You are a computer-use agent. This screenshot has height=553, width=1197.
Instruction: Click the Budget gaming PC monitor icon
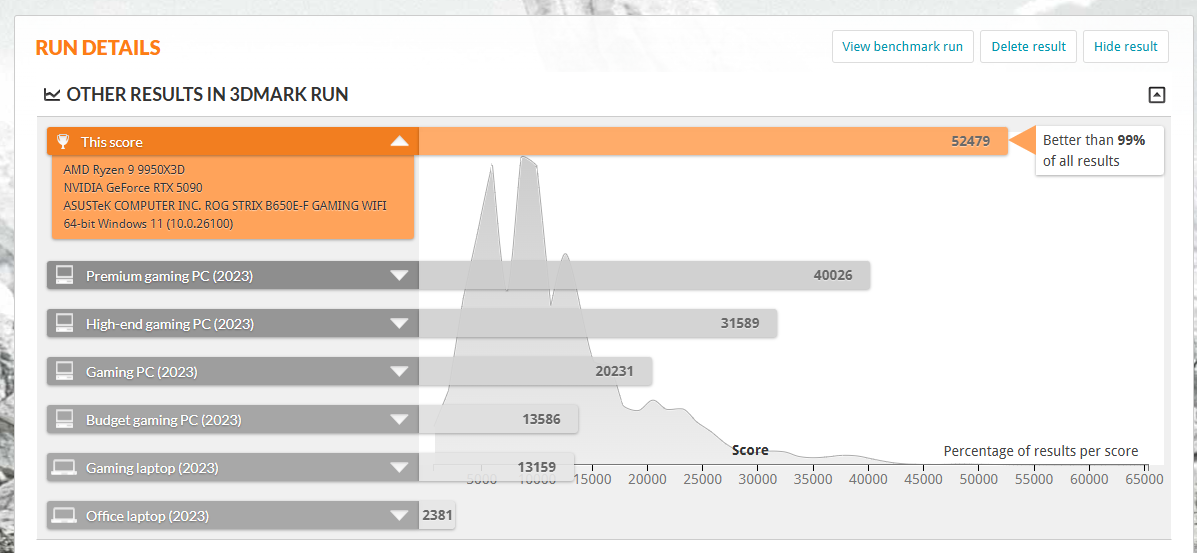click(65, 419)
